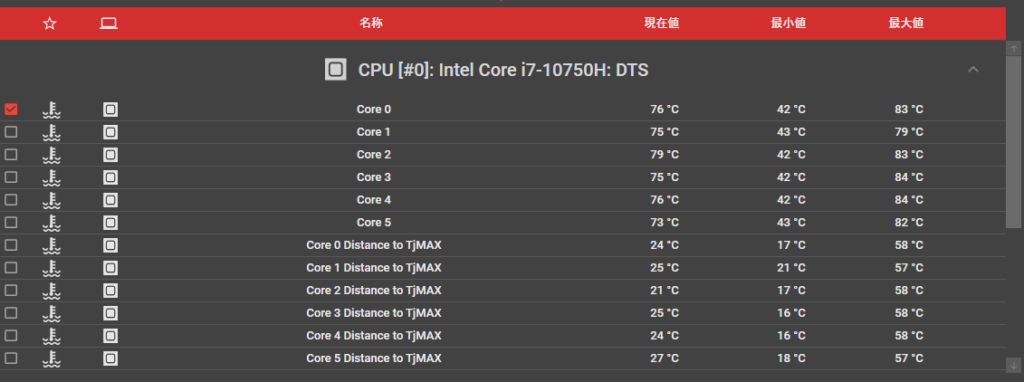Click the 最大値 column header
Screen dimensions: 1024x382
pos(906,23)
